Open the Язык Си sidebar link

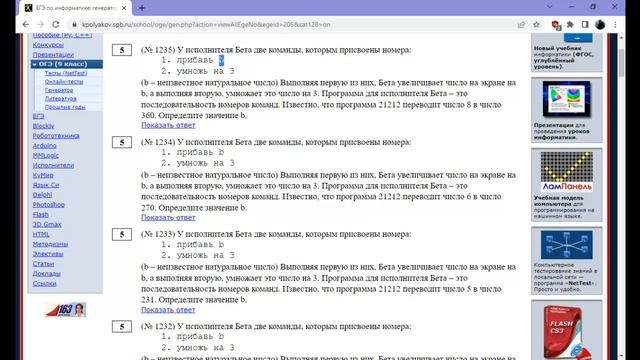tap(46, 185)
